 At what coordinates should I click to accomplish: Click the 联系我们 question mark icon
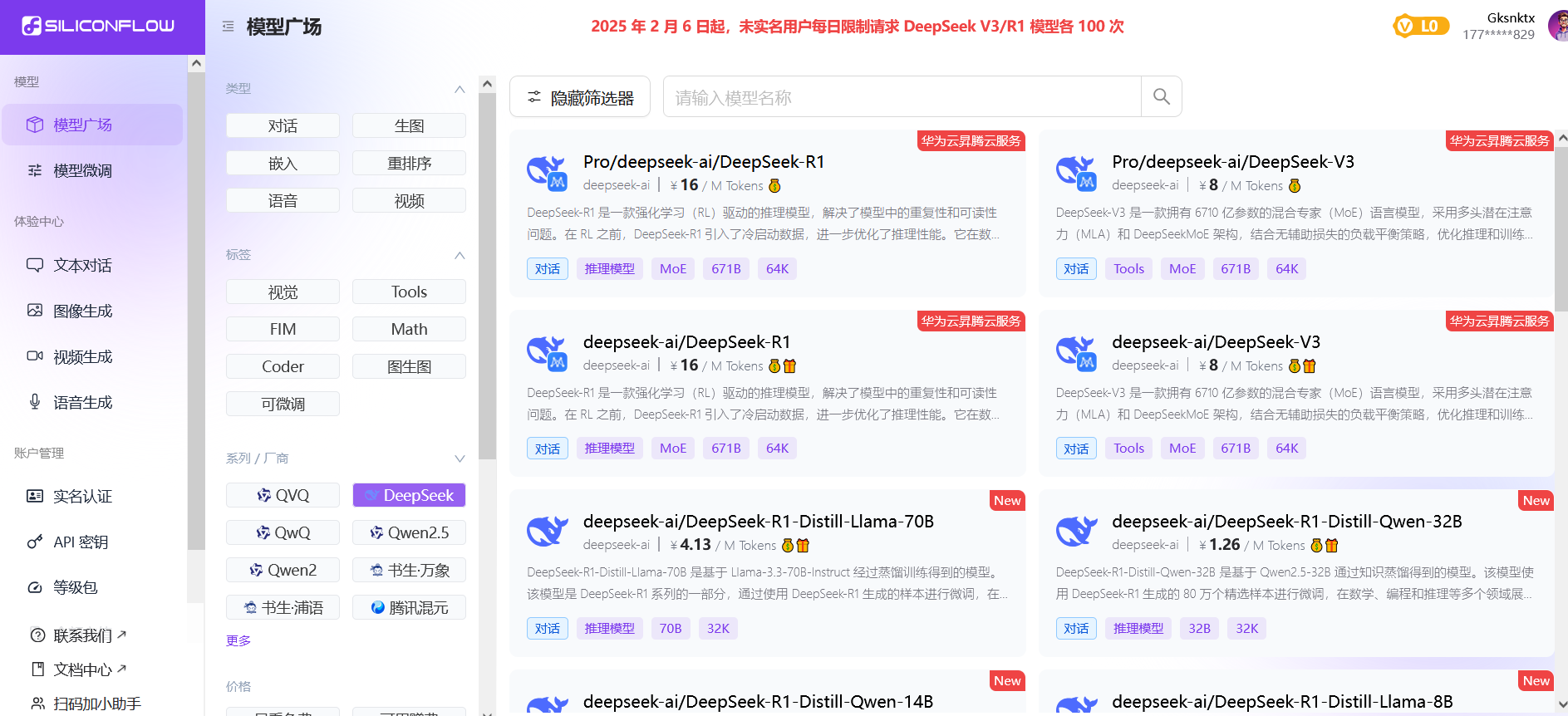point(37,635)
